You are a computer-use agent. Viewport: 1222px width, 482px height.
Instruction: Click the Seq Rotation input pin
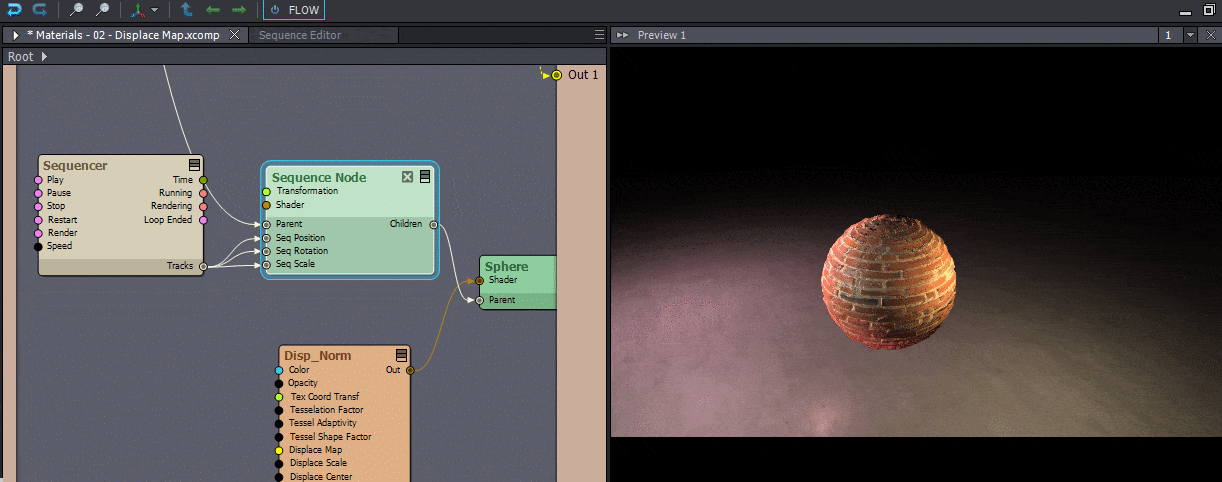(x=266, y=251)
